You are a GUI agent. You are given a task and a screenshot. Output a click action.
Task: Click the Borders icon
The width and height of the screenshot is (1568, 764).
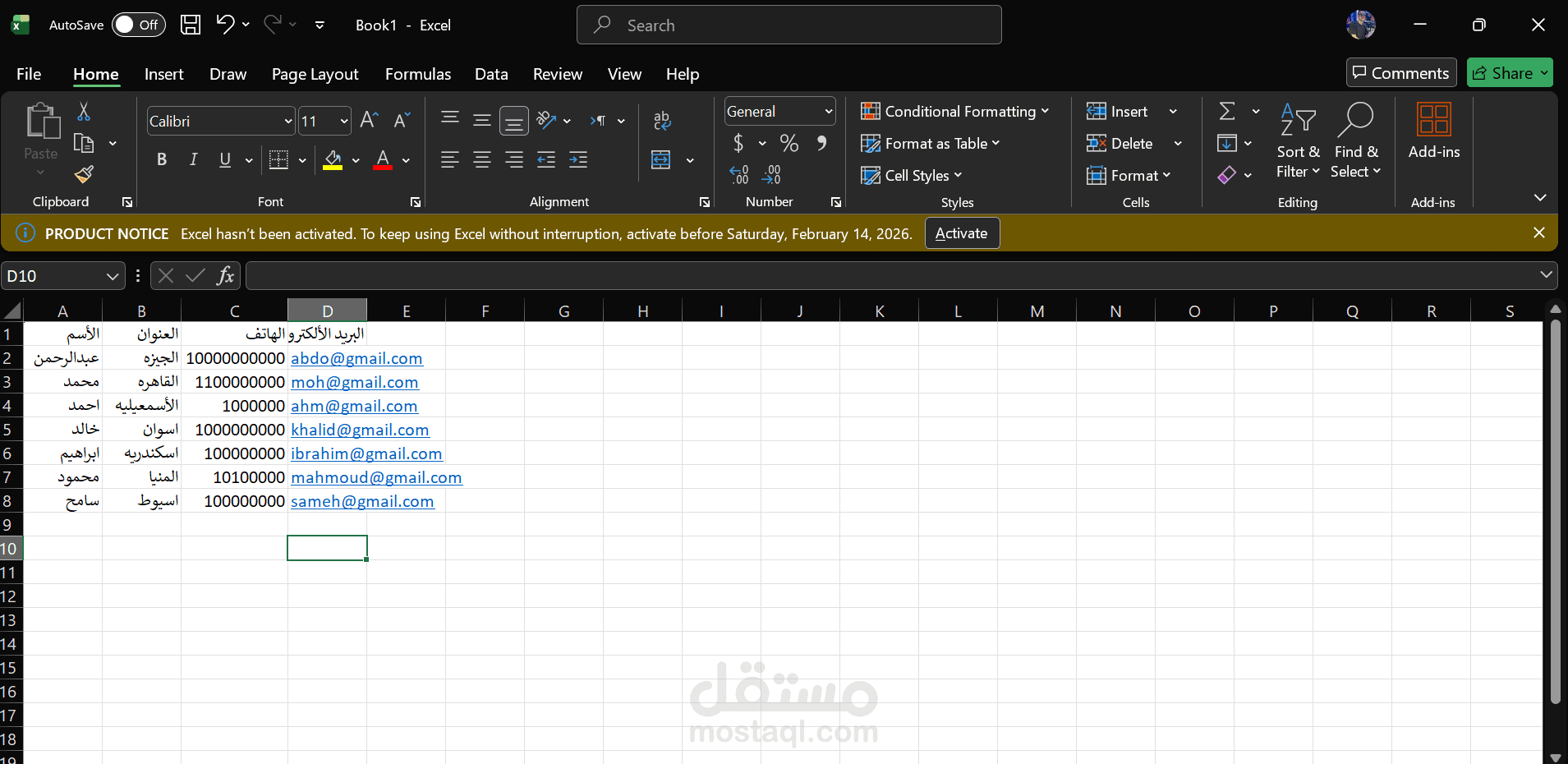tap(279, 159)
